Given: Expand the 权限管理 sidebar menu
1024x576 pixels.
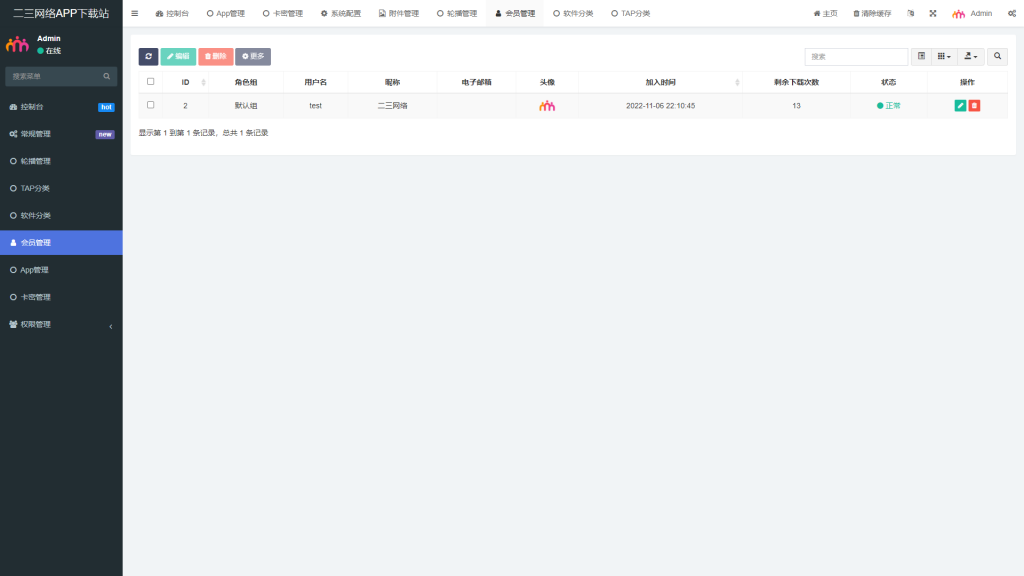Looking at the screenshot, I should coord(61,324).
